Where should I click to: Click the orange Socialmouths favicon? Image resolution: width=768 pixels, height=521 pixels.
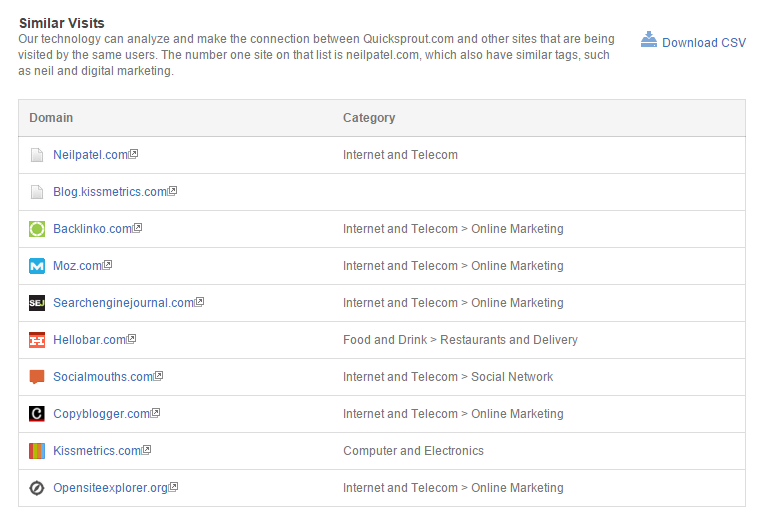pos(37,377)
